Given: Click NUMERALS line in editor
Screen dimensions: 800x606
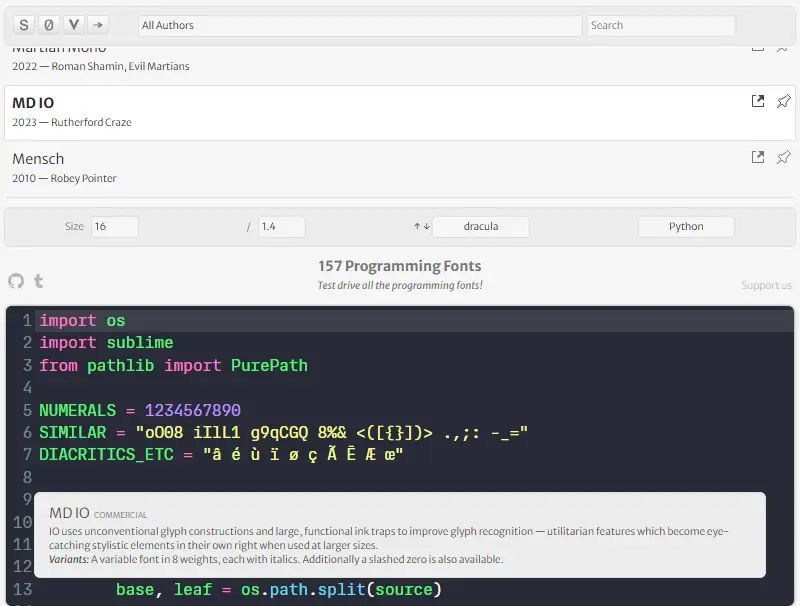Looking at the screenshot, I should tap(140, 411).
